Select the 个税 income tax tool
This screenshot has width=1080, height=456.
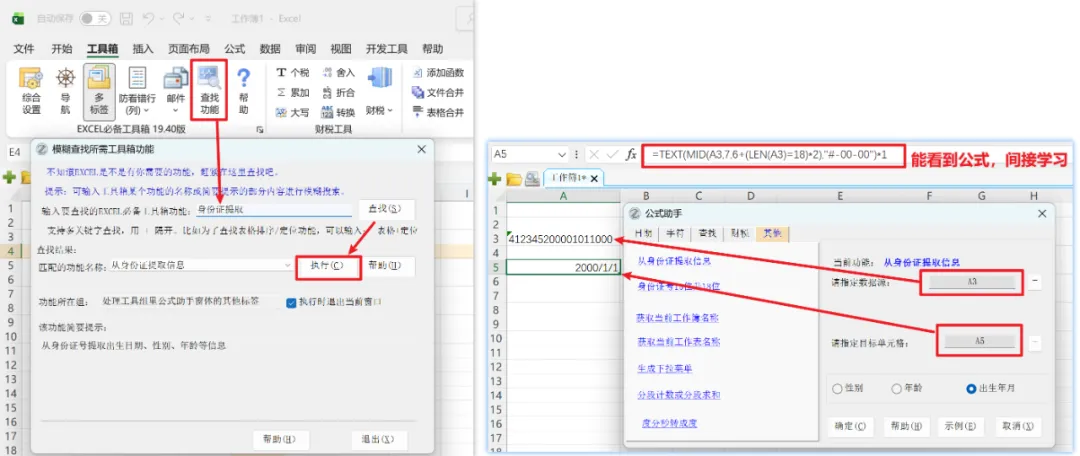pos(293,72)
